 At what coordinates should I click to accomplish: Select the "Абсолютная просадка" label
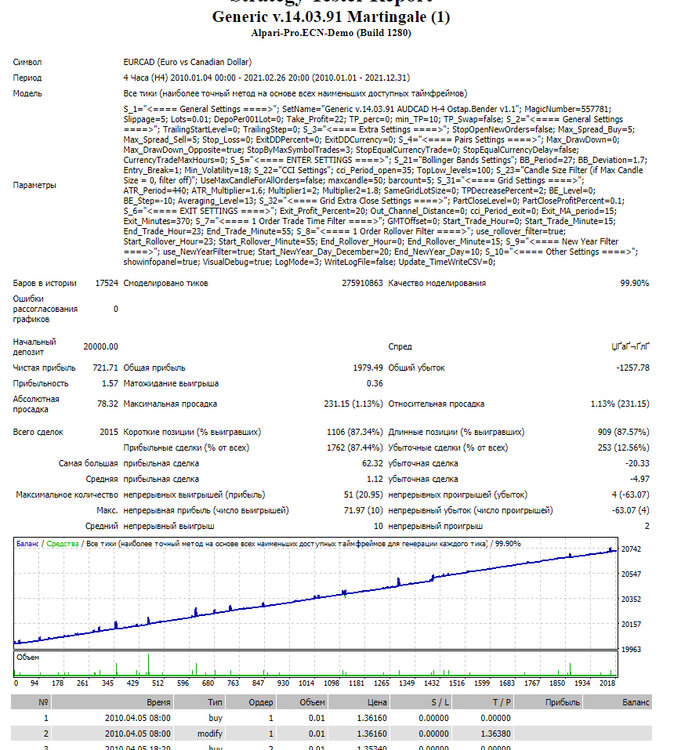click(x=36, y=404)
